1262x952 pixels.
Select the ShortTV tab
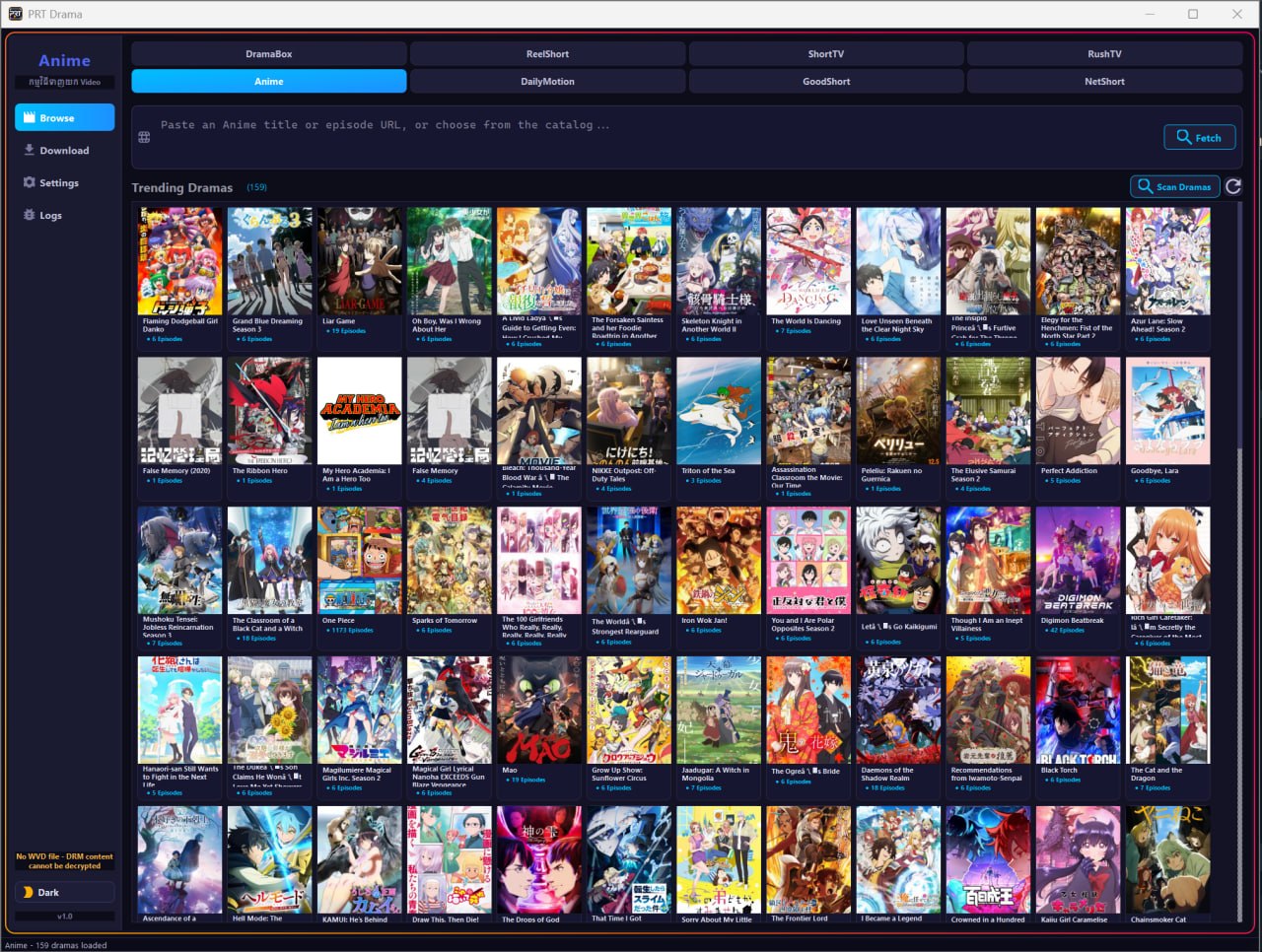click(826, 54)
